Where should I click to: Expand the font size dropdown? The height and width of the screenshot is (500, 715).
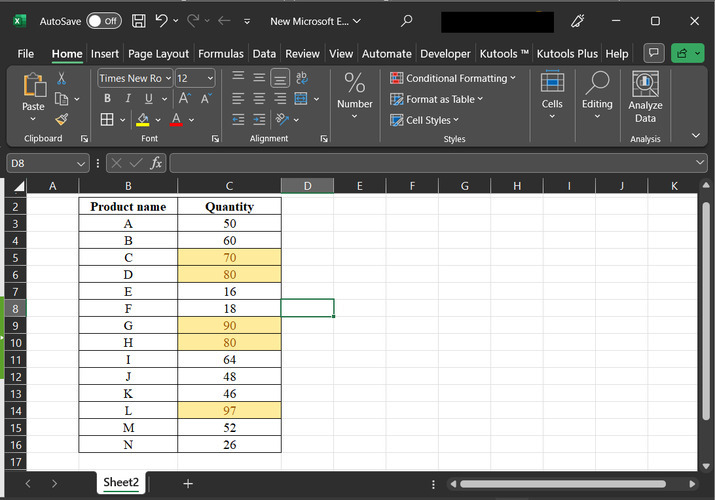coord(210,78)
